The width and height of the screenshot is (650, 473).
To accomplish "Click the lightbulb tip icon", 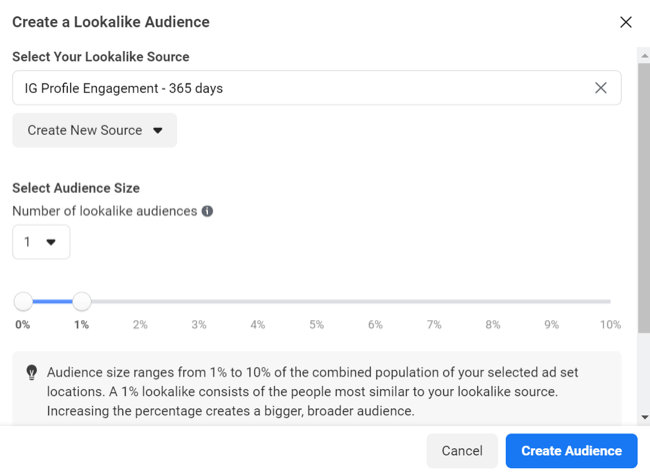I will (32, 372).
